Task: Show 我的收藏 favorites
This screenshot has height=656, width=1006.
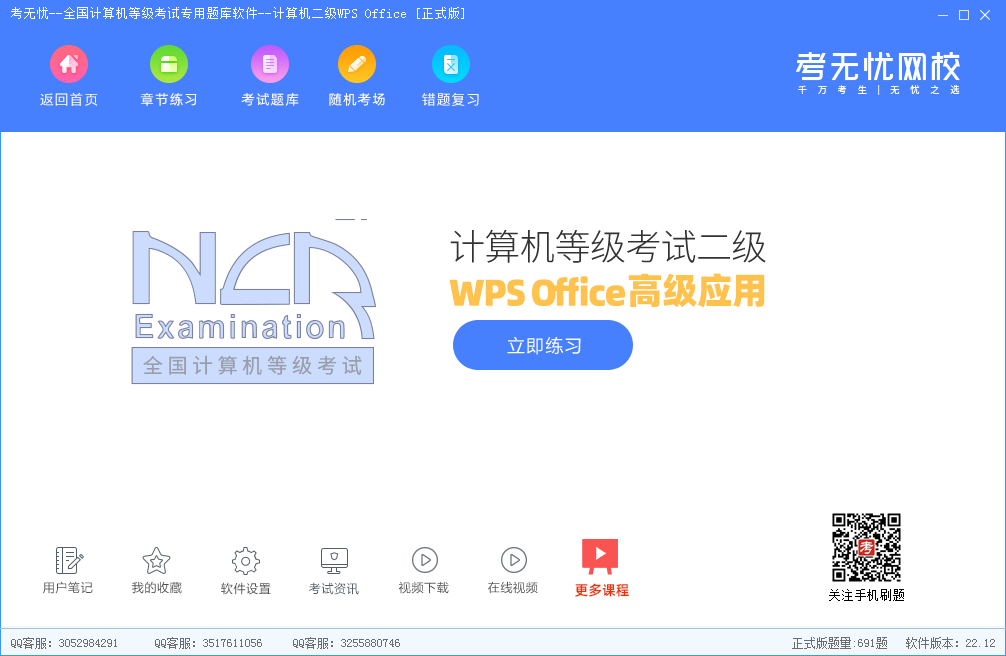Action: pyautogui.click(x=157, y=561)
